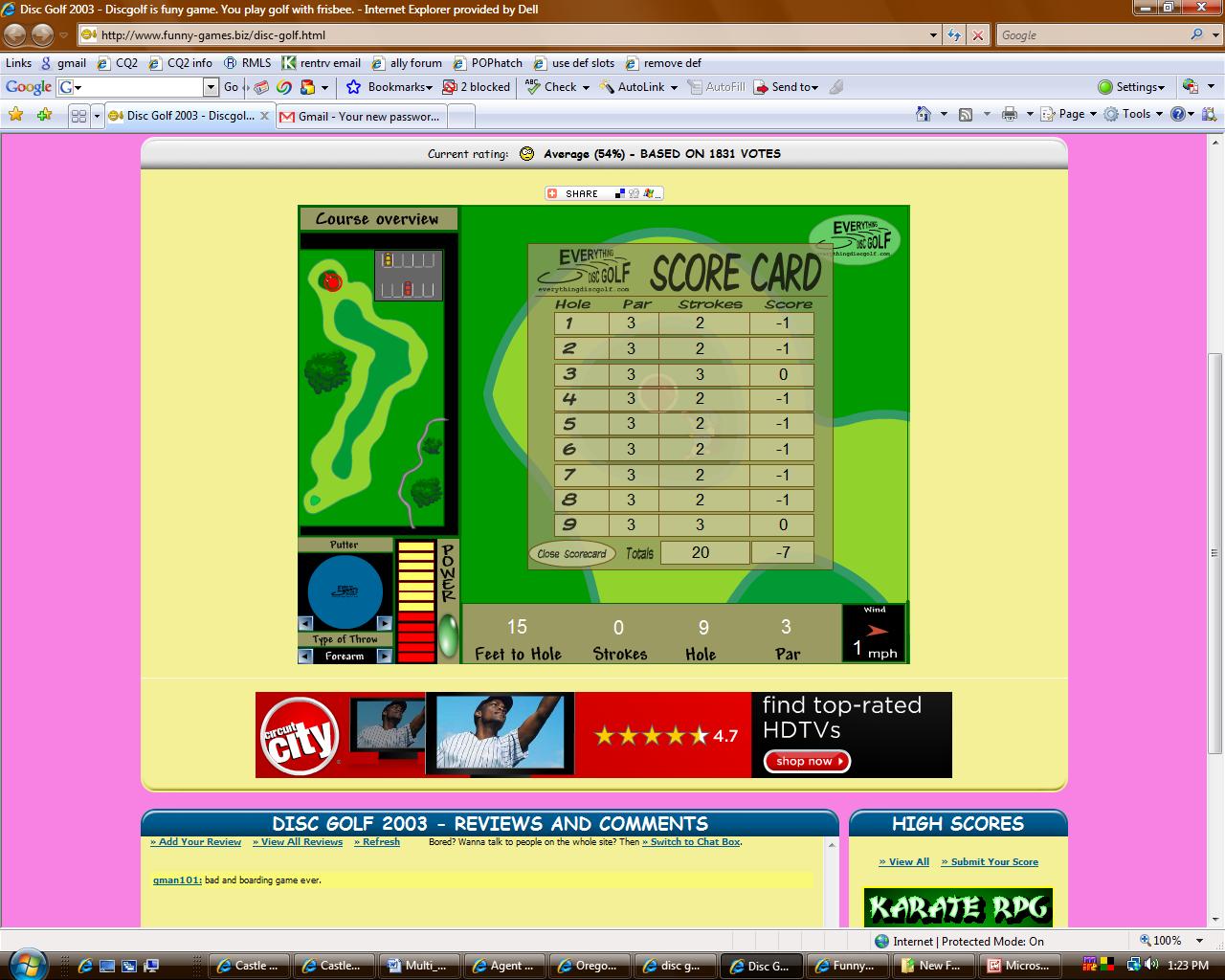Go forward with browser Forward arrow
Image resolution: width=1225 pixels, height=980 pixels.
(x=42, y=35)
